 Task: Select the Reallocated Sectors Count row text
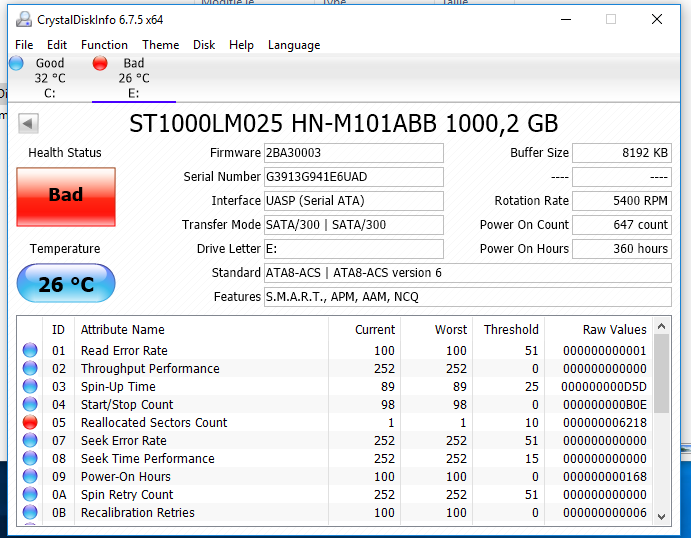(x=154, y=423)
